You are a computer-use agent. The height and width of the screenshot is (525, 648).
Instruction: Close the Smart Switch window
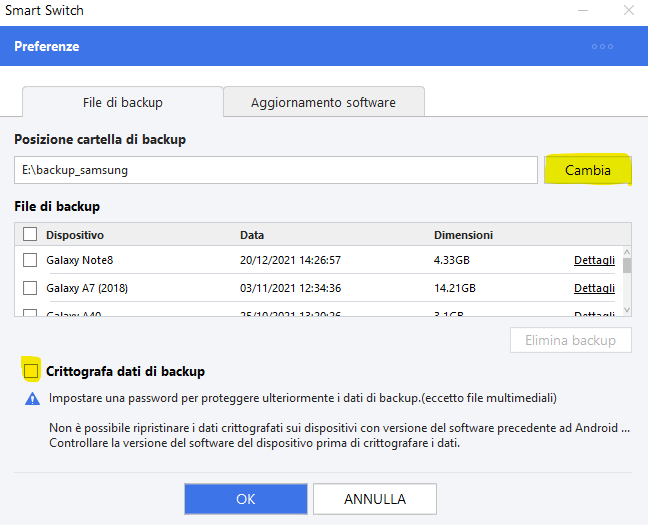(x=629, y=10)
